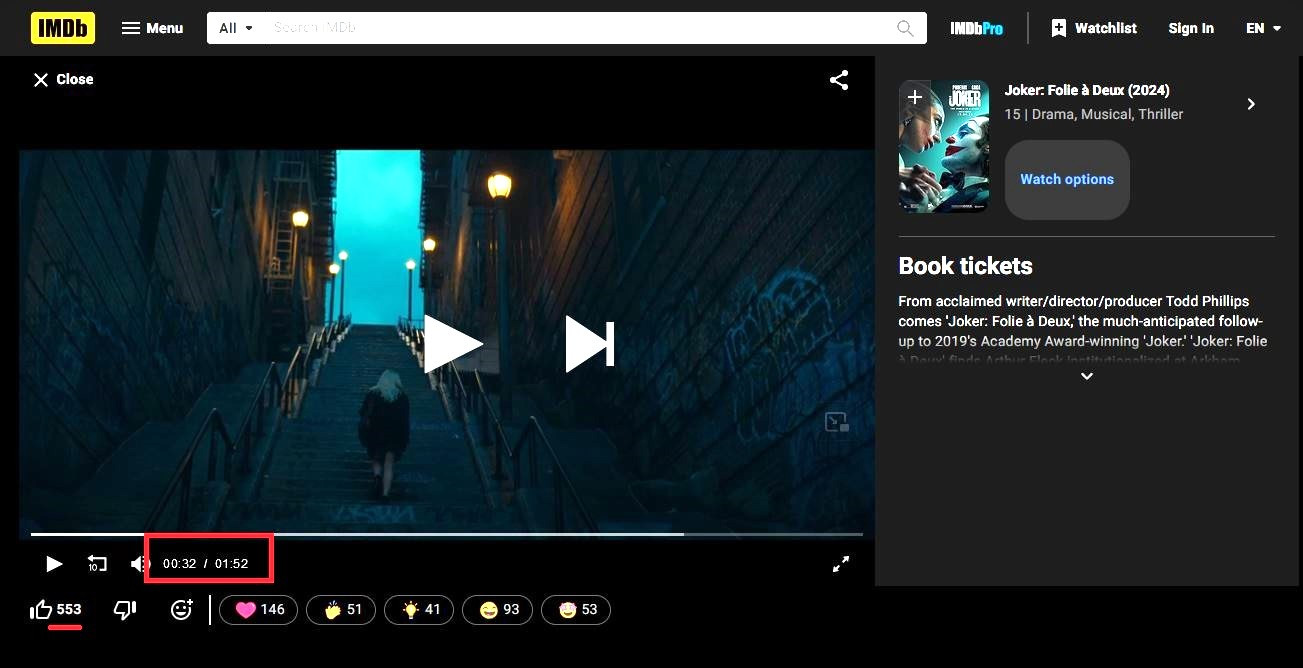Click the IMDb home logo
The width and height of the screenshot is (1303, 668).
coord(63,28)
